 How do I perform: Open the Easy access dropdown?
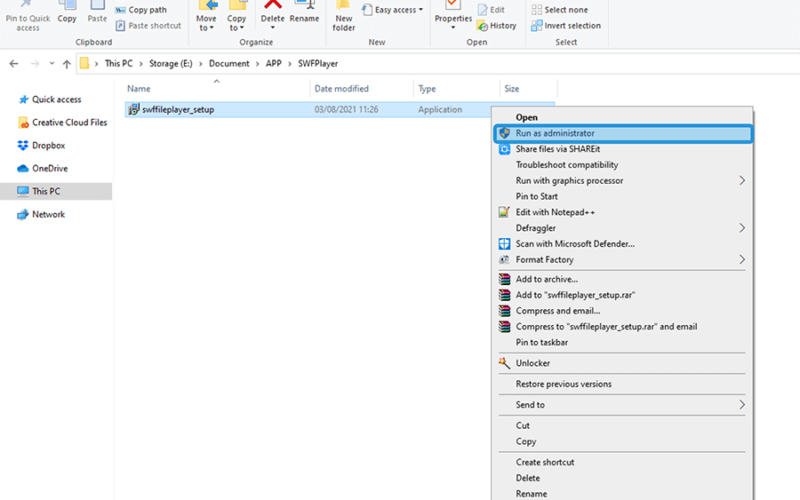pyautogui.click(x=393, y=10)
